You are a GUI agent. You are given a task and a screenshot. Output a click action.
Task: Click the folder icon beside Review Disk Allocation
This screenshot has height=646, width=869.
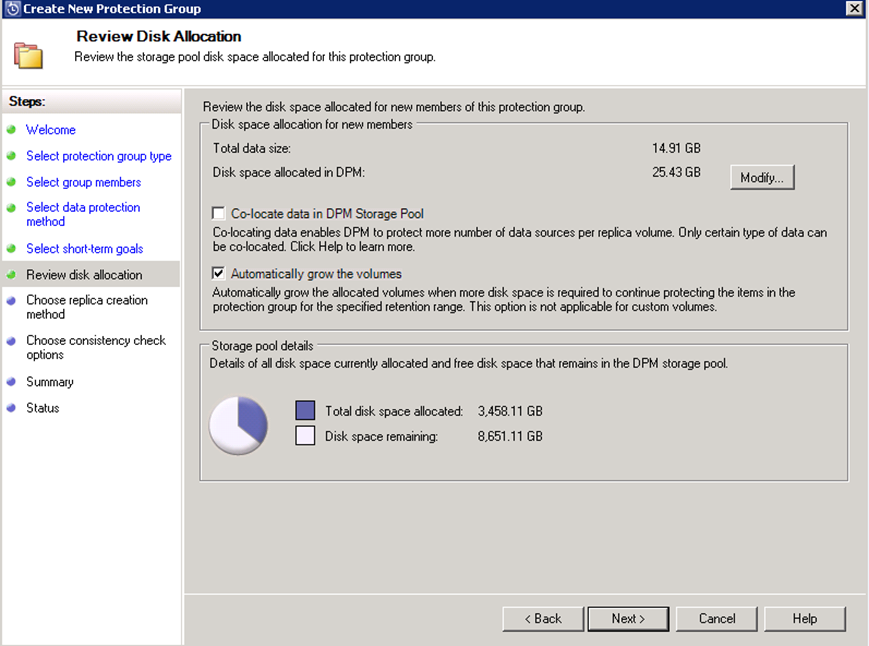tap(28, 55)
